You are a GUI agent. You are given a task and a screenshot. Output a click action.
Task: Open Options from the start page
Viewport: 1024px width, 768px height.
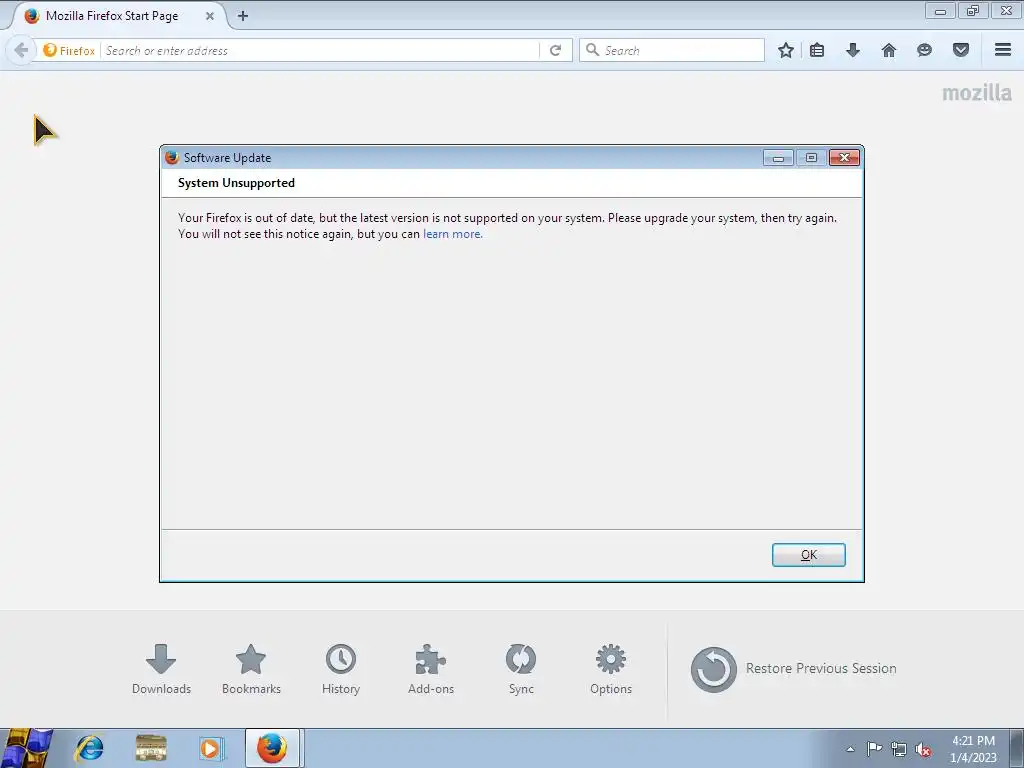(x=611, y=669)
